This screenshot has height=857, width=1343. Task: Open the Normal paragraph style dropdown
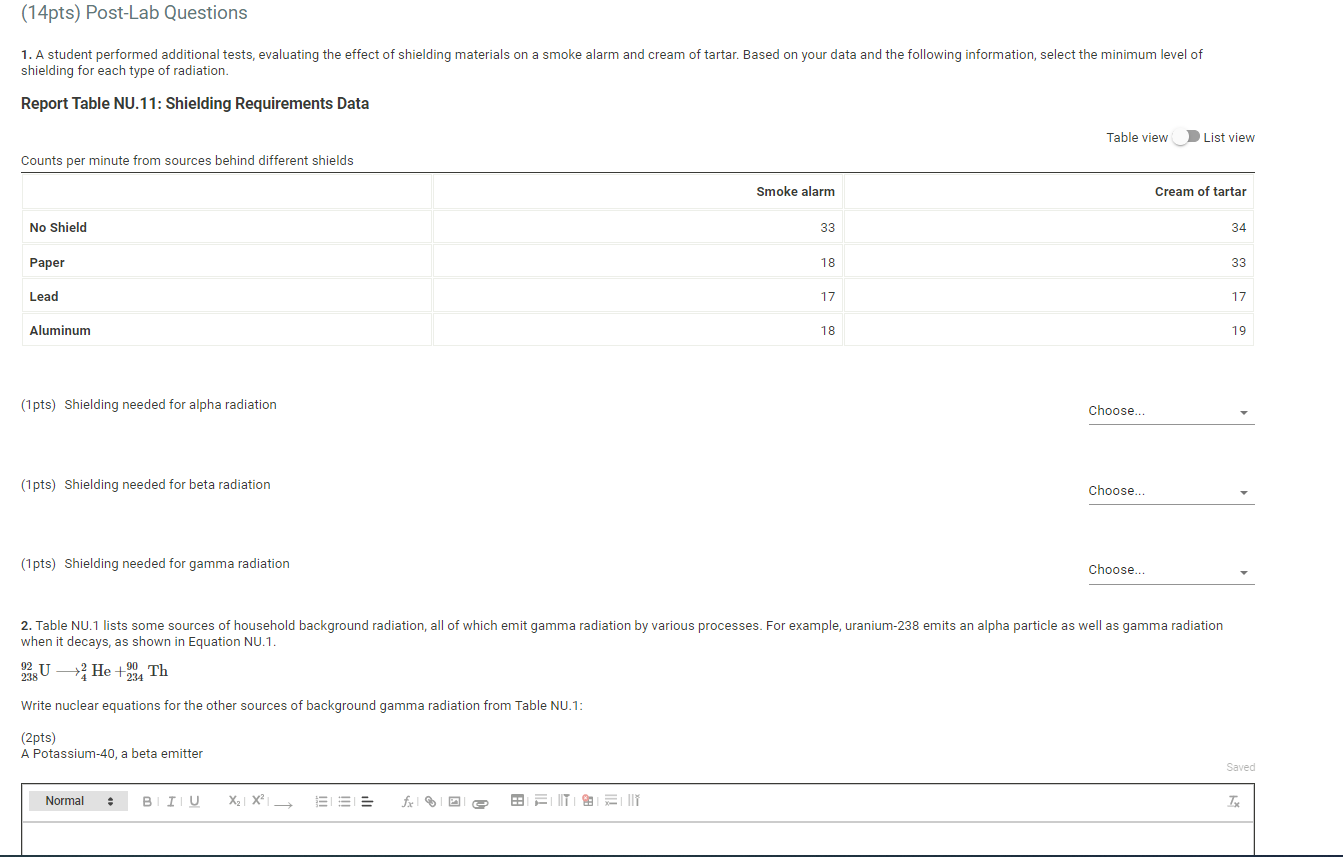[79, 801]
